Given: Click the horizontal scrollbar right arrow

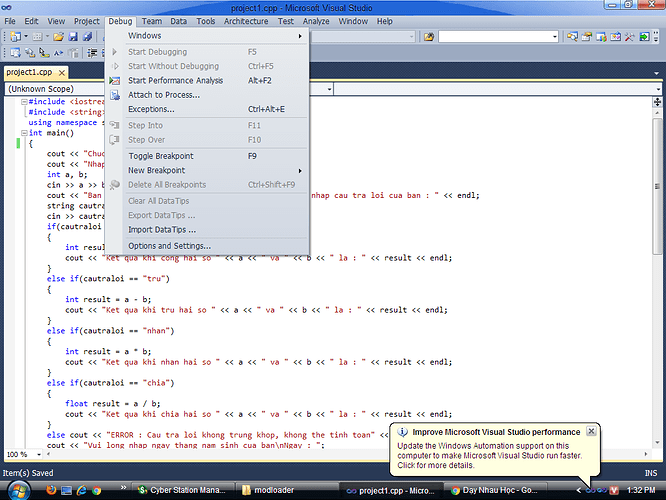Looking at the screenshot, I should coord(646,454).
